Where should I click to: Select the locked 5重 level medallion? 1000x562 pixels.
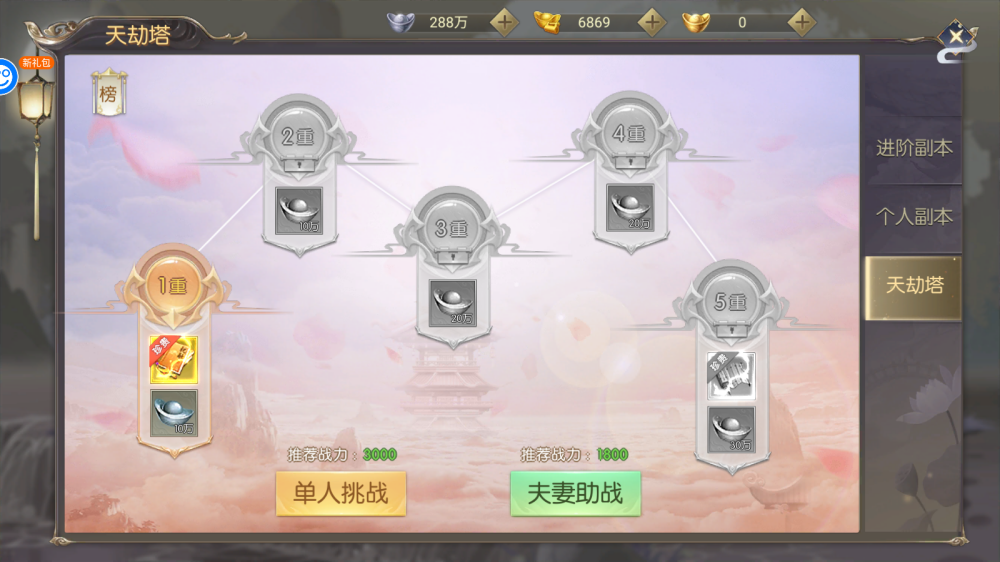point(730,301)
